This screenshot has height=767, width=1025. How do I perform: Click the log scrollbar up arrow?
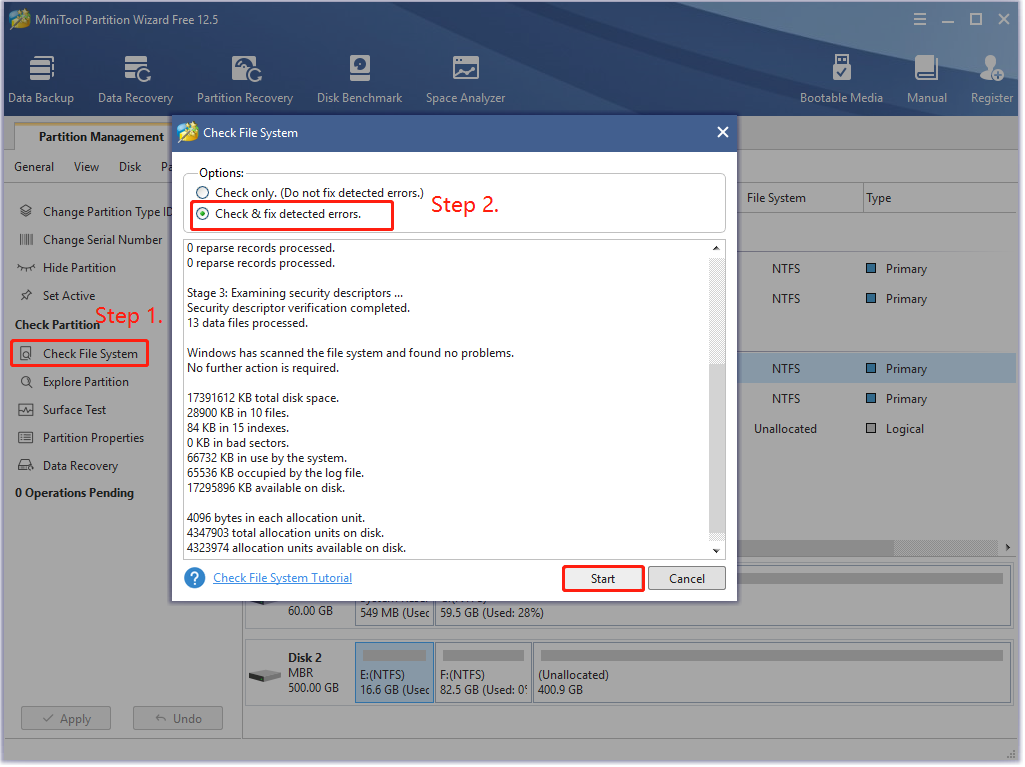click(x=716, y=248)
